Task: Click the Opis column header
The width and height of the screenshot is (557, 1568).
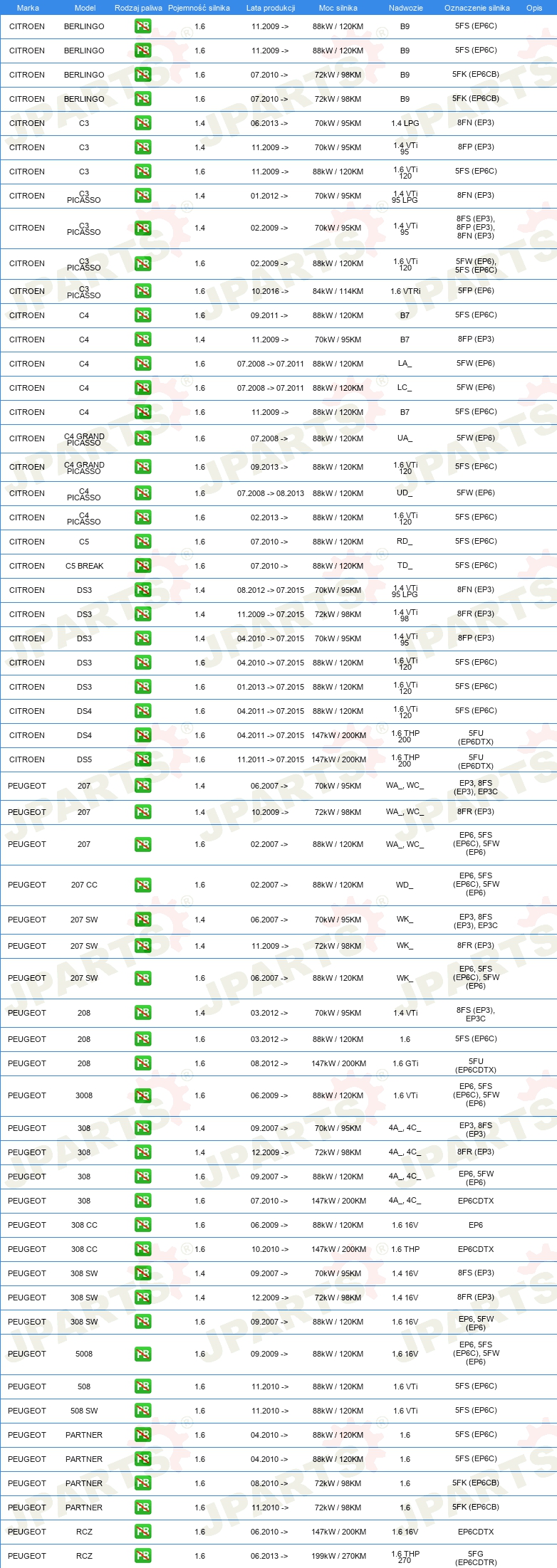Action: pos(534,8)
